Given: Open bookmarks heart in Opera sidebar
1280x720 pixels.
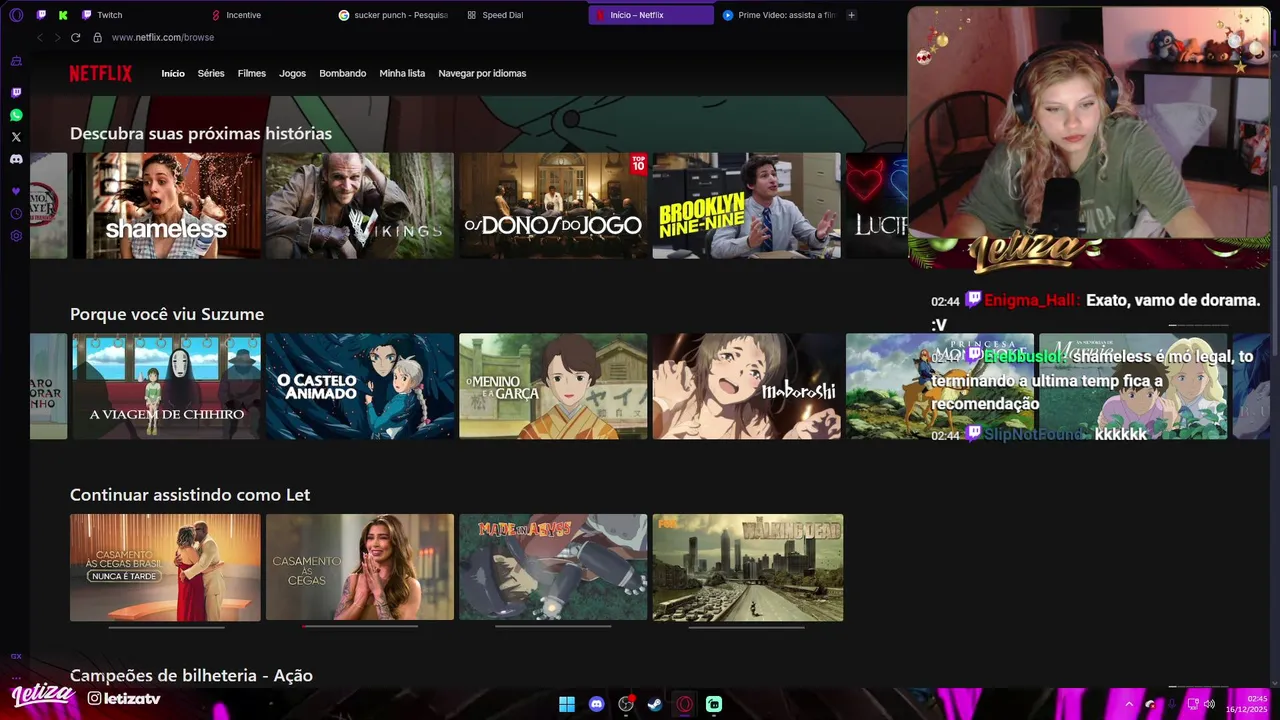Looking at the screenshot, I should click(x=16, y=191).
